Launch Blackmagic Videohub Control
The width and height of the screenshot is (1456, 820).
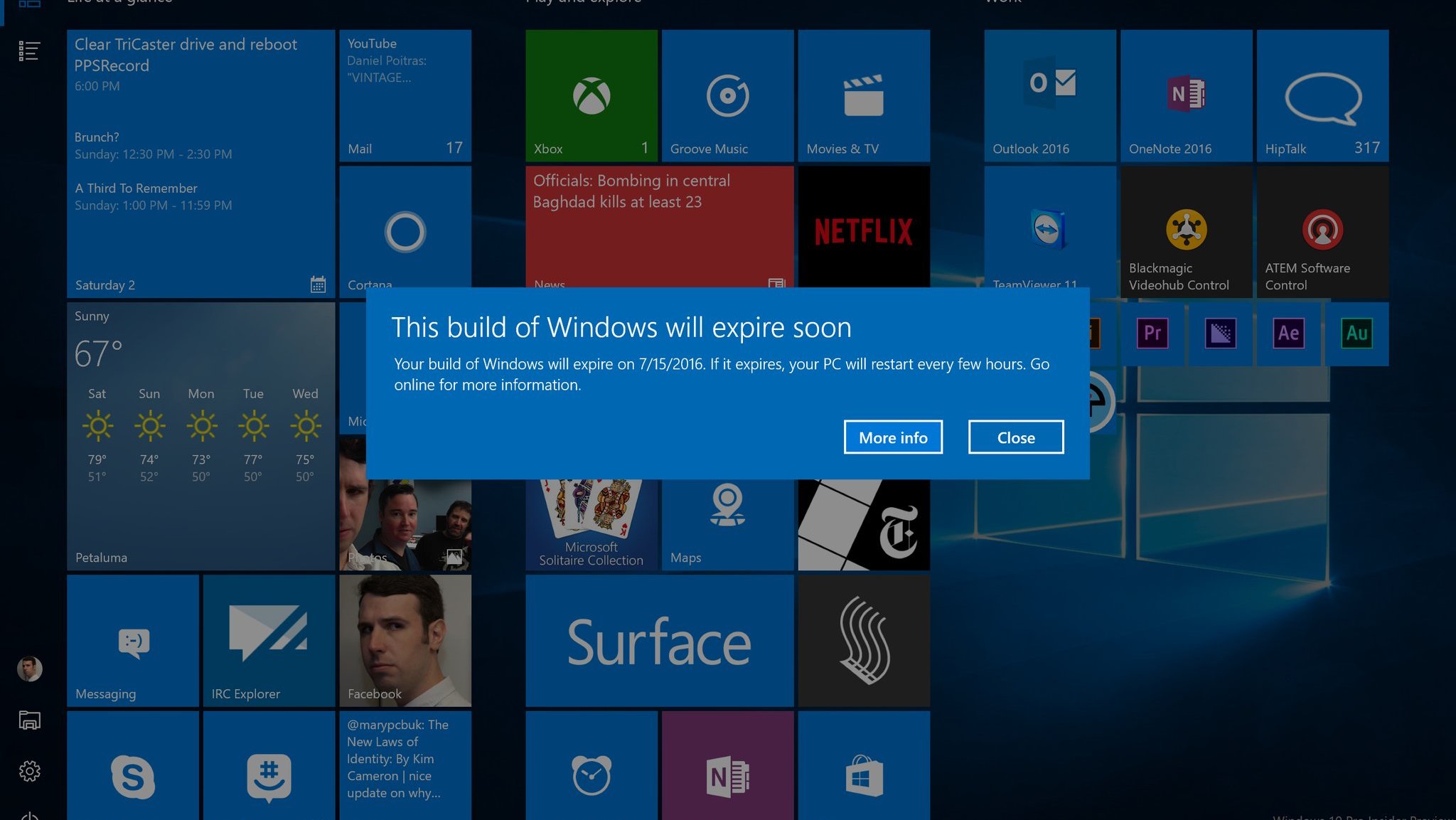coord(1186,231)
